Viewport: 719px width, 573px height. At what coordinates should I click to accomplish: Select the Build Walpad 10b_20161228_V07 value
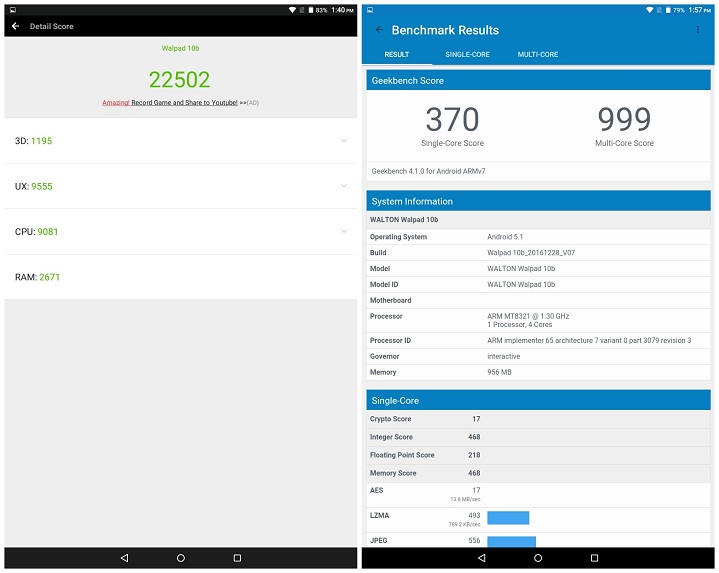tap(531, 253)
